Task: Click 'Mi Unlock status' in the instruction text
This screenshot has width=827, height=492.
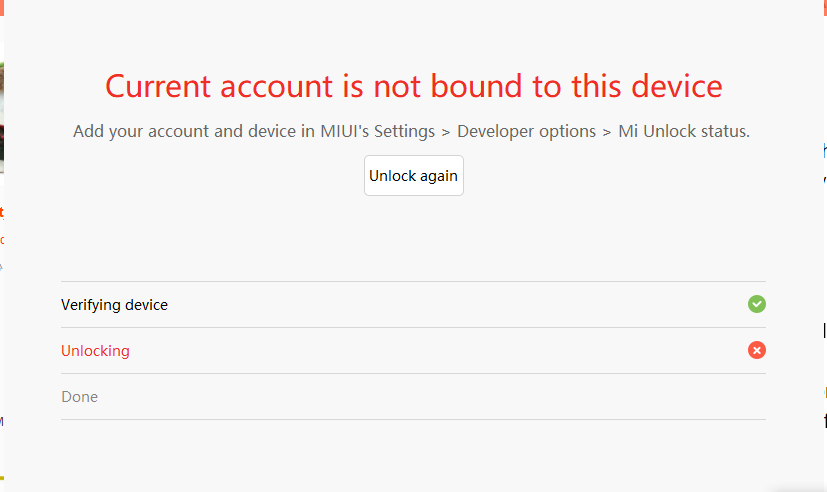Action: click(683, 131)
